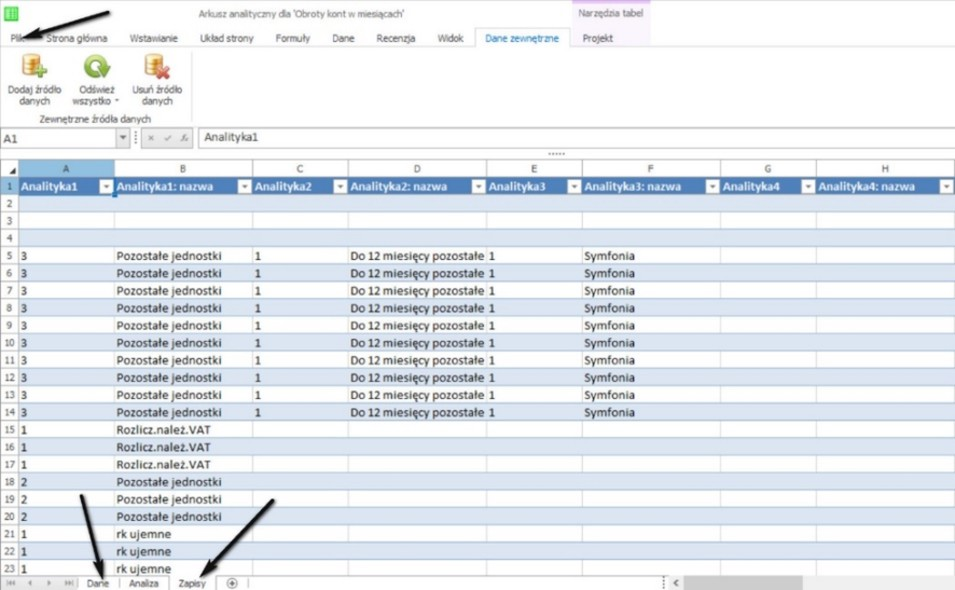The width and height of the screenshot is (955, 590).
Task: Click the Odśwież wszystko refresh icon
Action: point(96,67)
